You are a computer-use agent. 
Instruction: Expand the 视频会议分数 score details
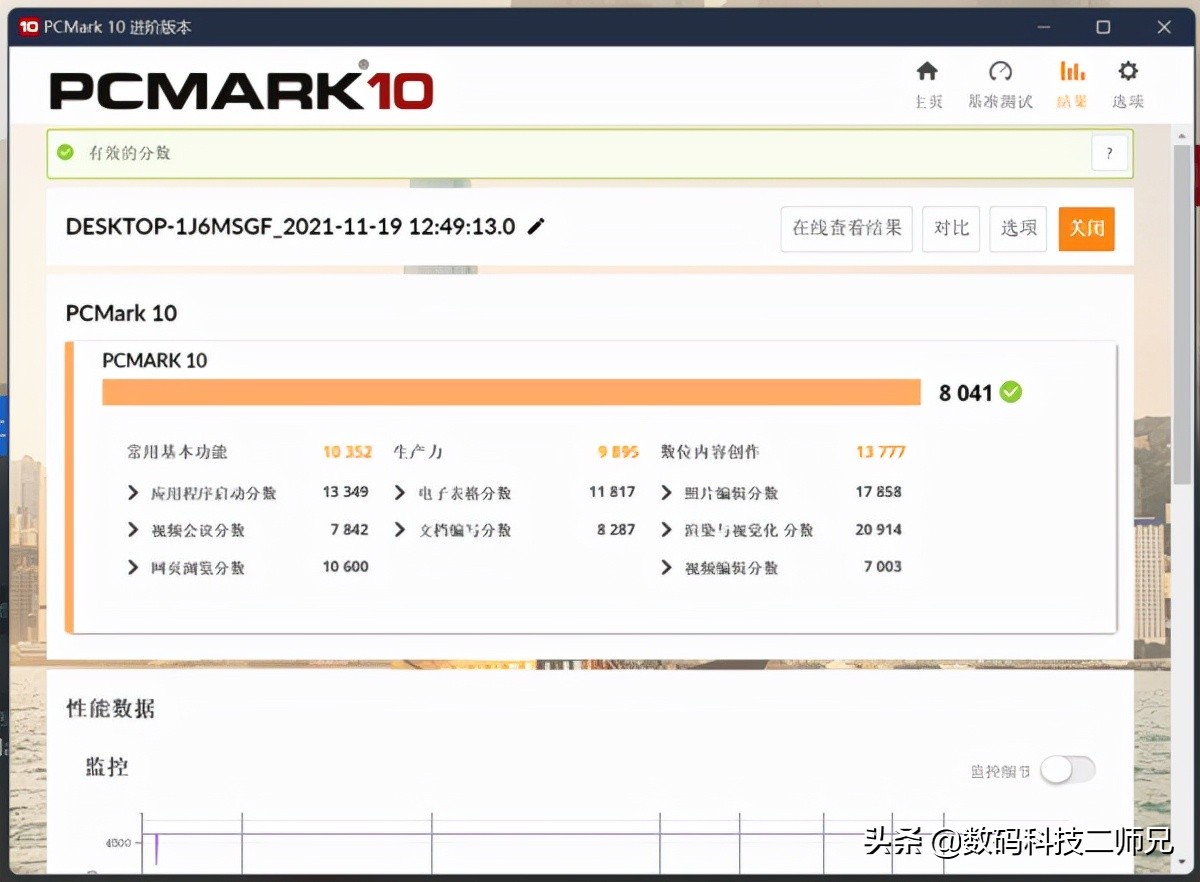tap(133, 530)
